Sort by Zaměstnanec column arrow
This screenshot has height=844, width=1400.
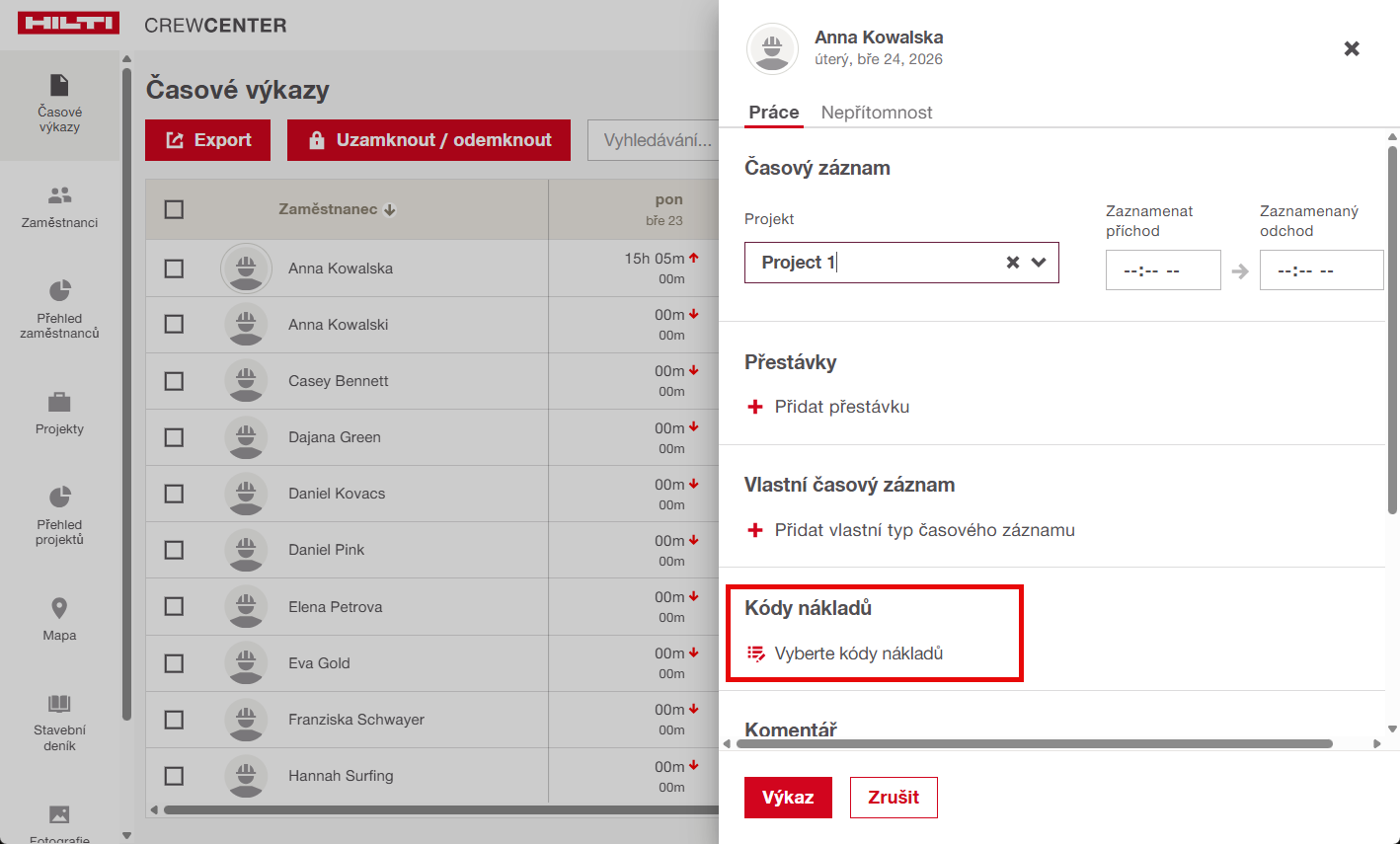click(390, 209)
